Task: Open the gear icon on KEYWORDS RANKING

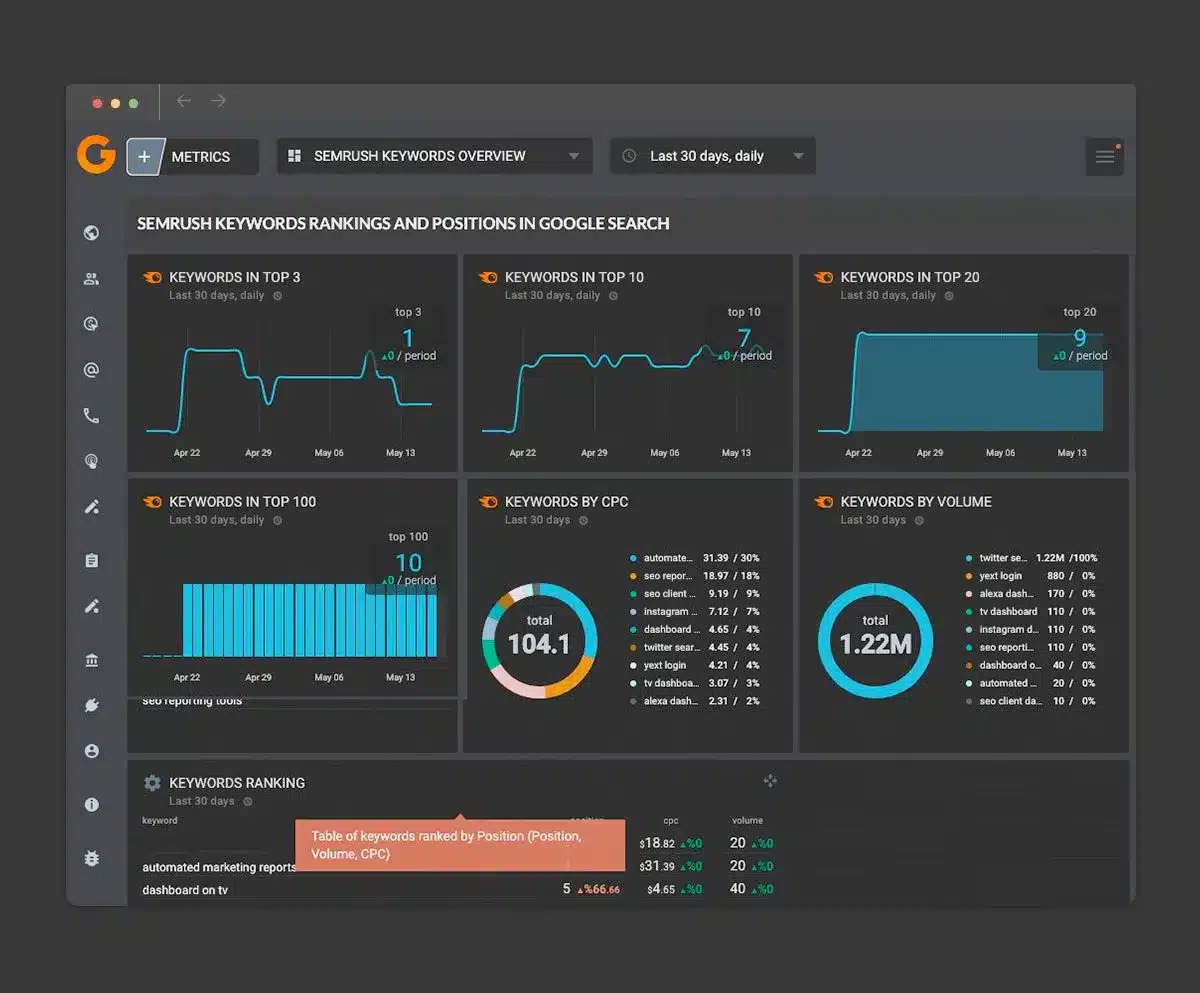Action: coord(152,783)
